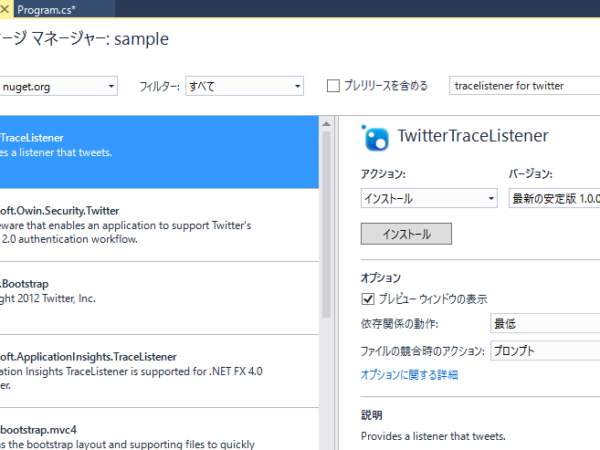The width and height of the screenshot is (600, 450).
Task: Click the TwitterTraceListener title in details pane
Action: coord(473,136)
